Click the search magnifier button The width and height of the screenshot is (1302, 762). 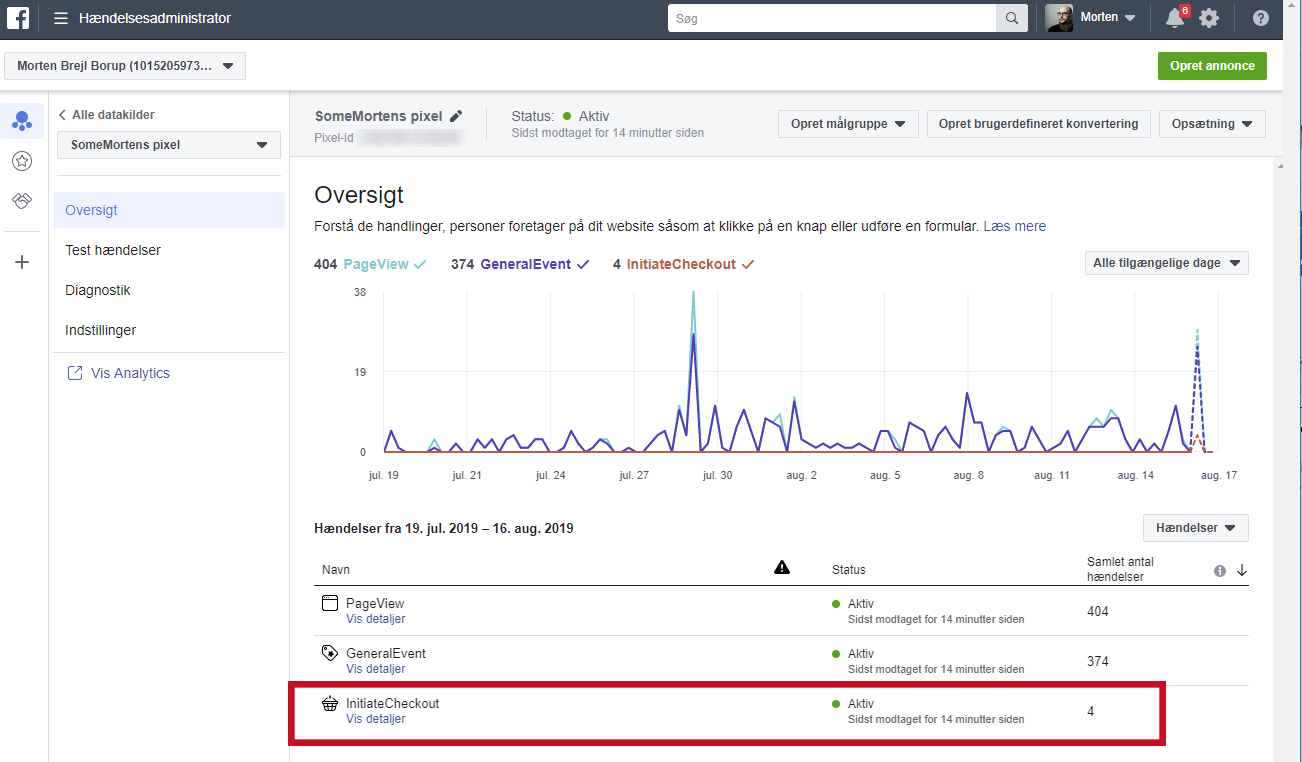tap(1011, 18)
